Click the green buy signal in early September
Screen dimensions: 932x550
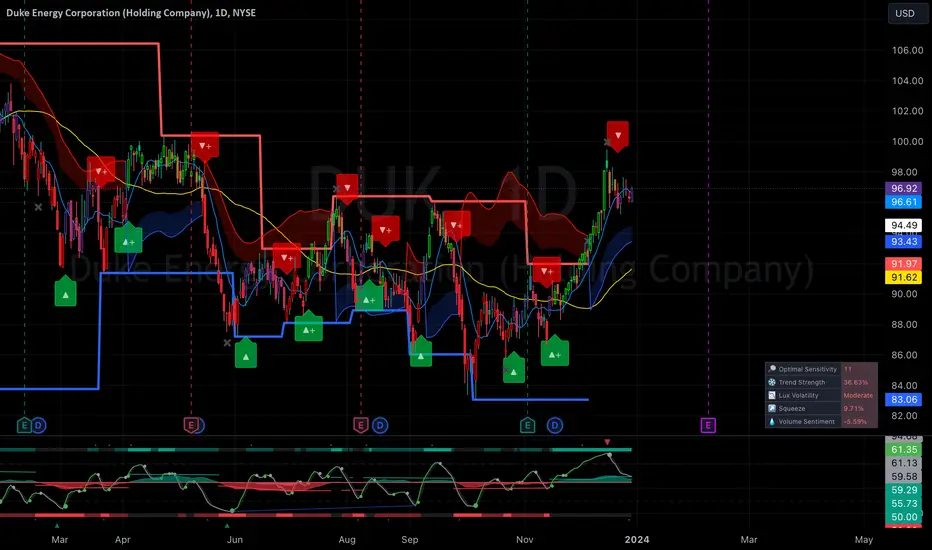point(421,353)
